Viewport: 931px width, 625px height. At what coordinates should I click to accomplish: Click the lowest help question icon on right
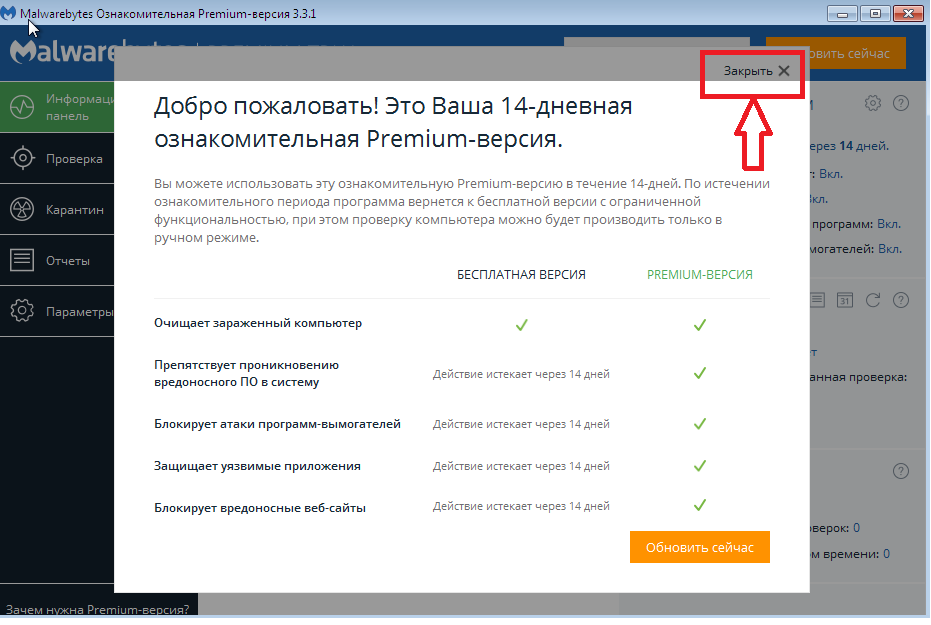tap(901, 471)
